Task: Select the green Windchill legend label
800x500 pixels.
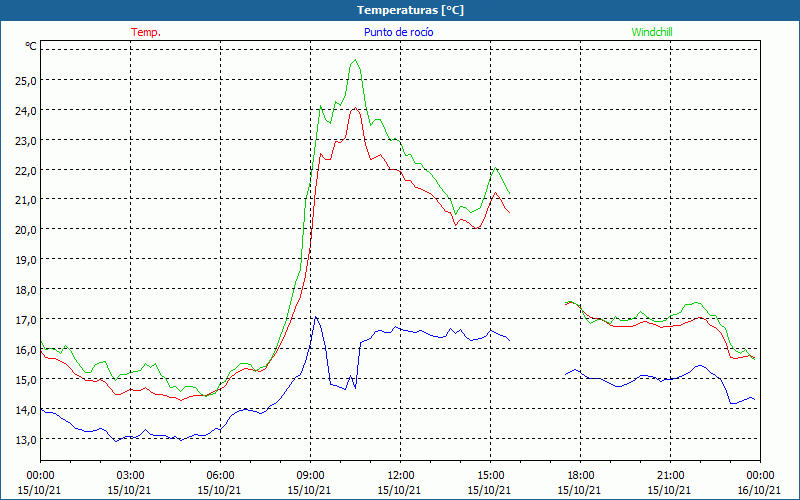Action: pyautogui.click(x=652, y=32)
